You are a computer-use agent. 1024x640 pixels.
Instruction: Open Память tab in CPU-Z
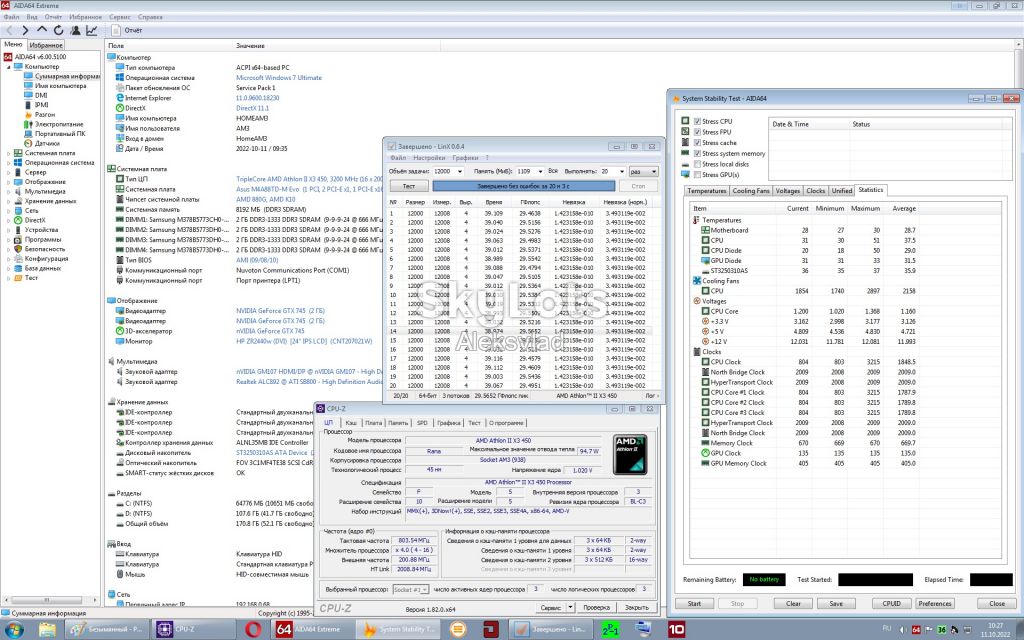click(x=398, y=423)
